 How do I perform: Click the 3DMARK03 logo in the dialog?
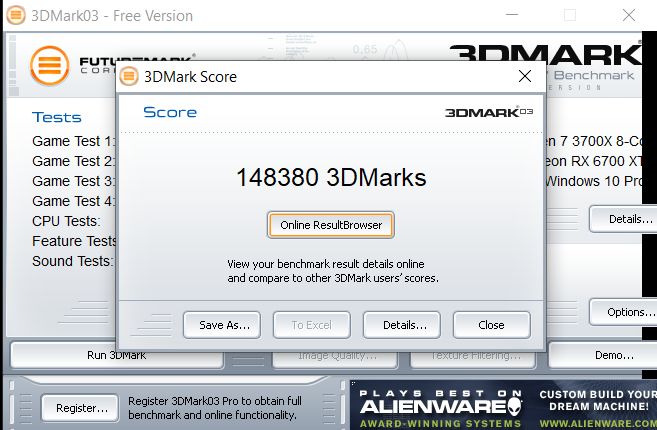pos(489,112)
